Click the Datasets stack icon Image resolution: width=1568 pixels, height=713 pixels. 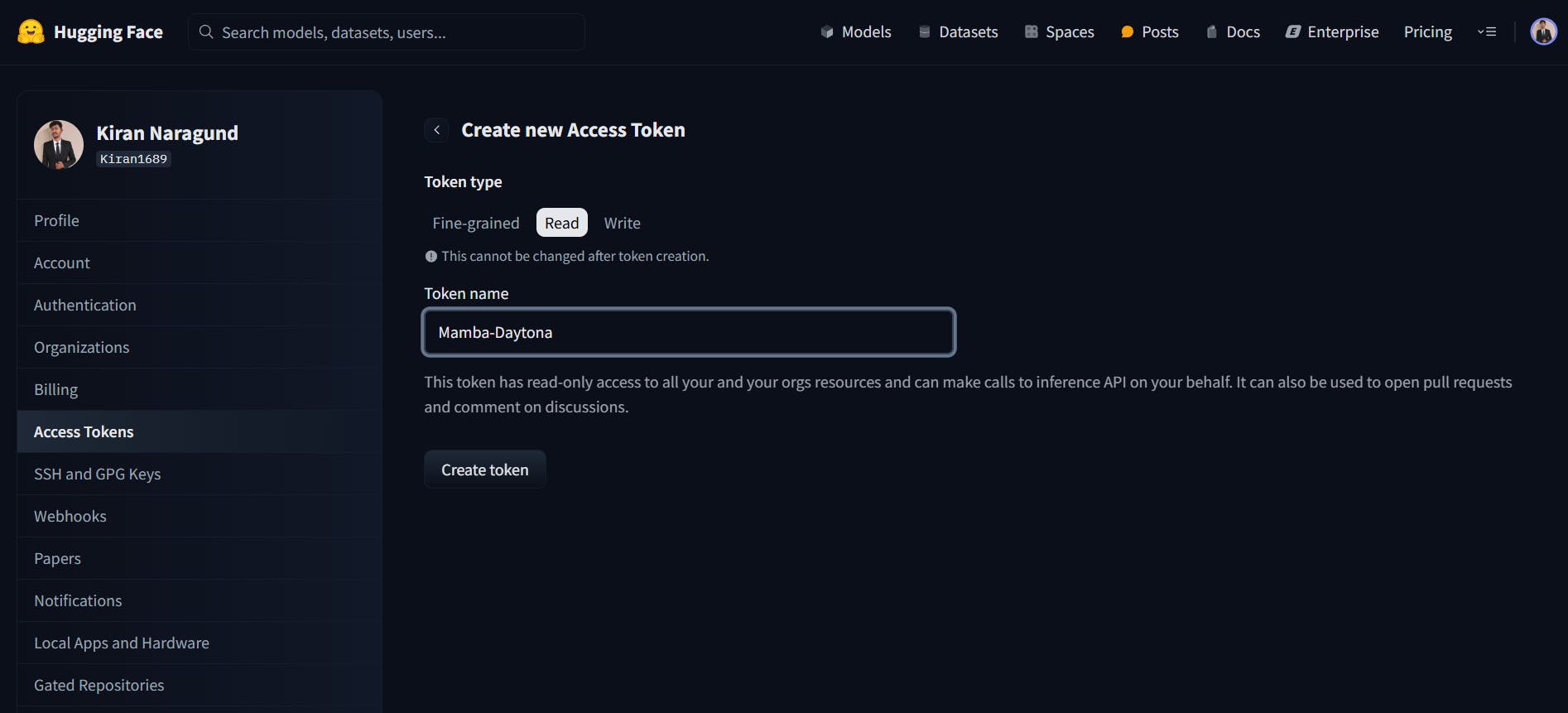click(x=925, y=32)
